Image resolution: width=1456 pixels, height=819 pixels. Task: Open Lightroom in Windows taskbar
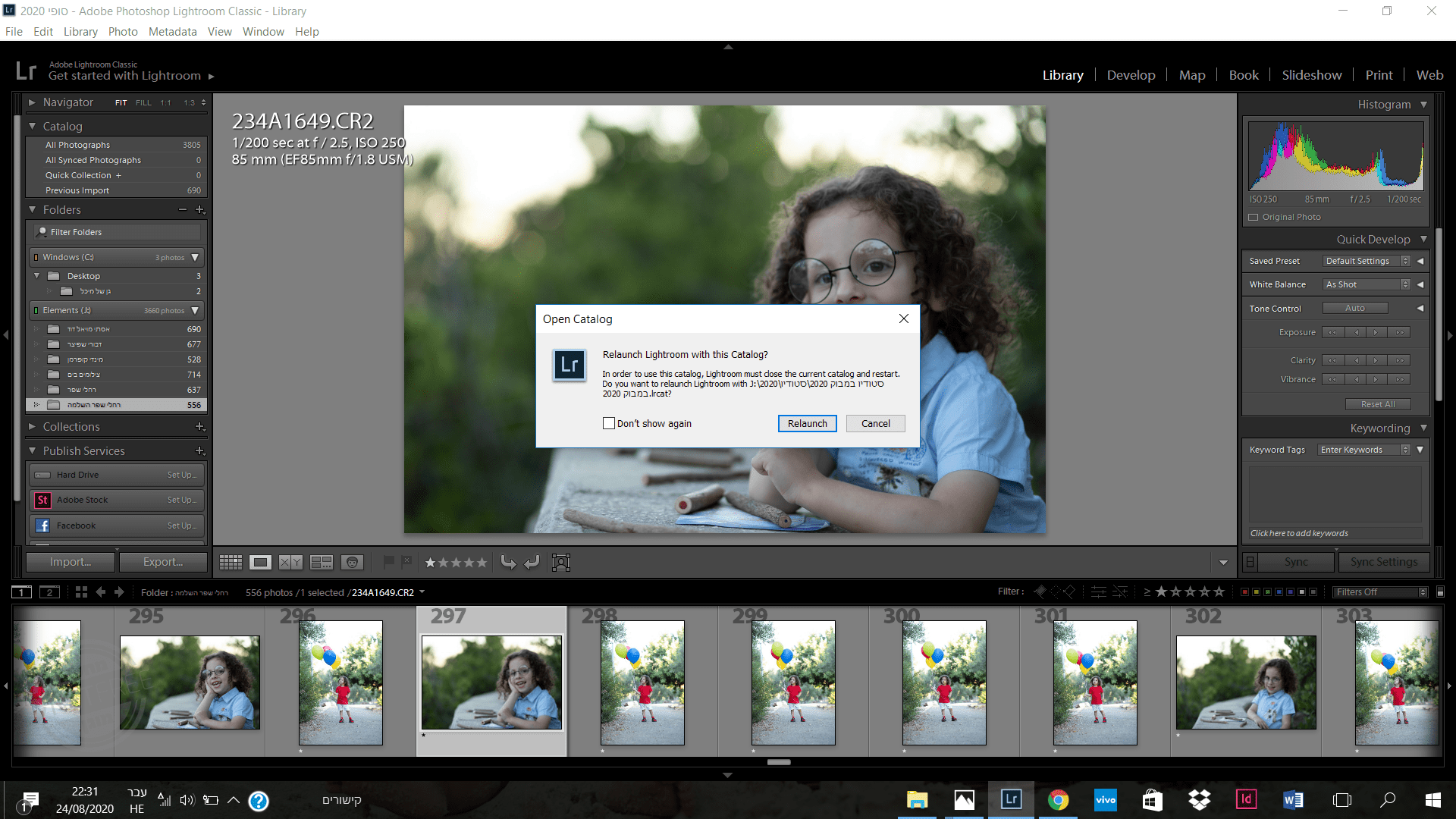click(1011, 799)
